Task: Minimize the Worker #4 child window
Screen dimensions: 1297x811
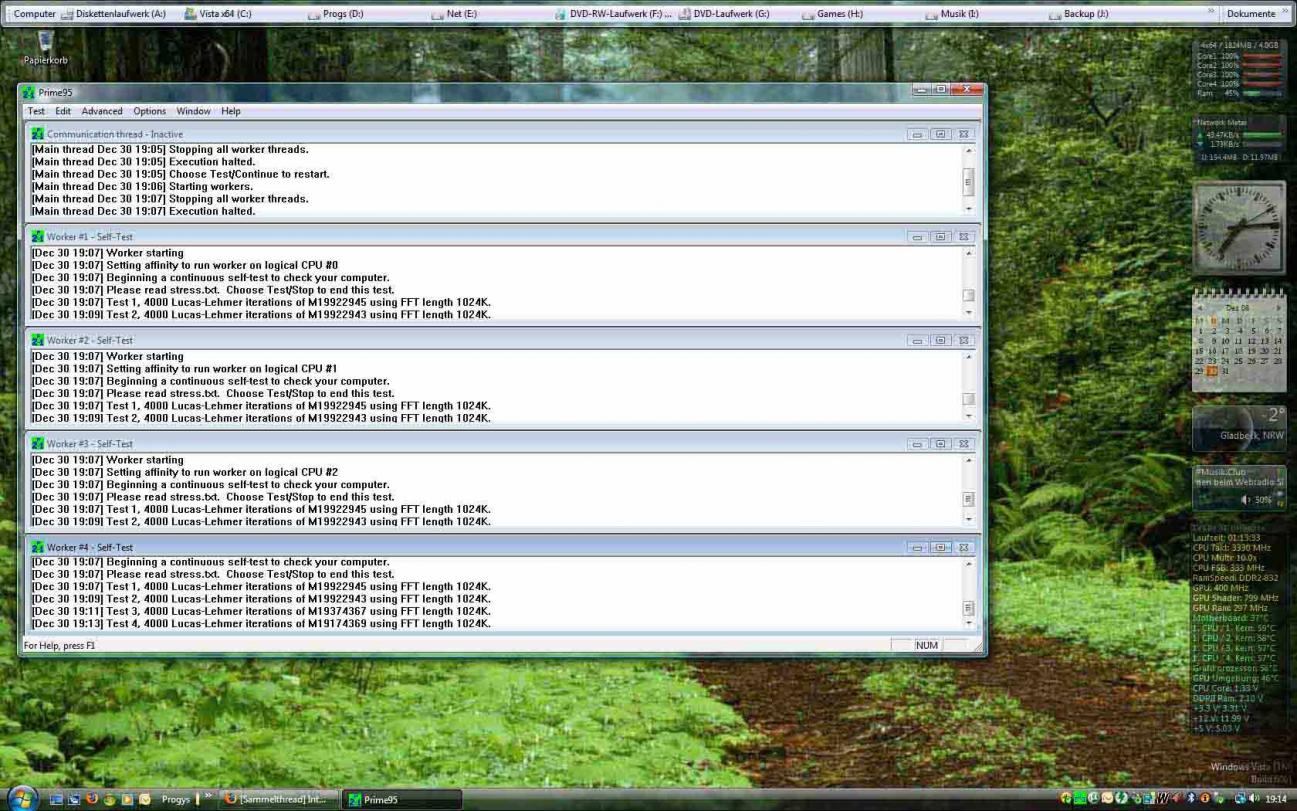Action: [x=917, y=548]
